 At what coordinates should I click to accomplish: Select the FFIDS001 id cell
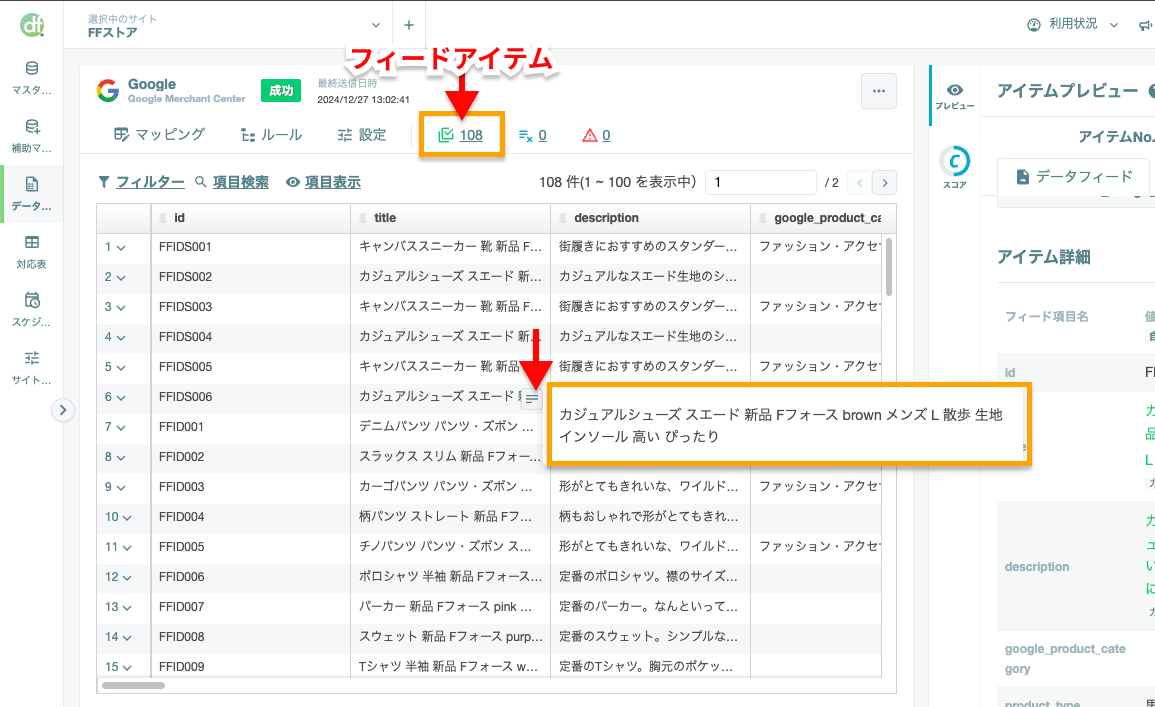pyautogui.click(x=251, y=247)
